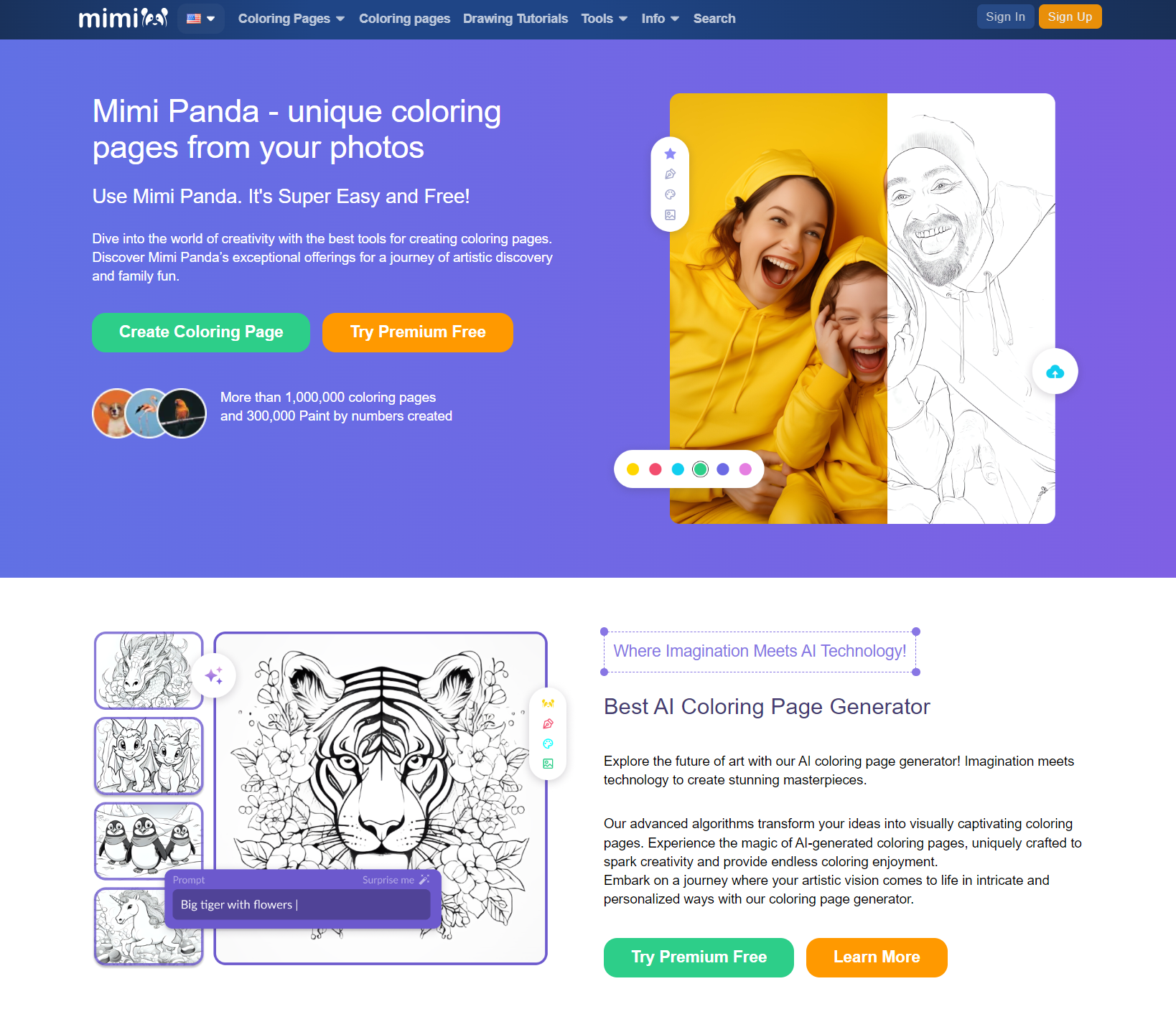The width and height of the screenshot is (1176, 1032).
Task: Click the cloud upload icon
Action: click(1055, 371)
